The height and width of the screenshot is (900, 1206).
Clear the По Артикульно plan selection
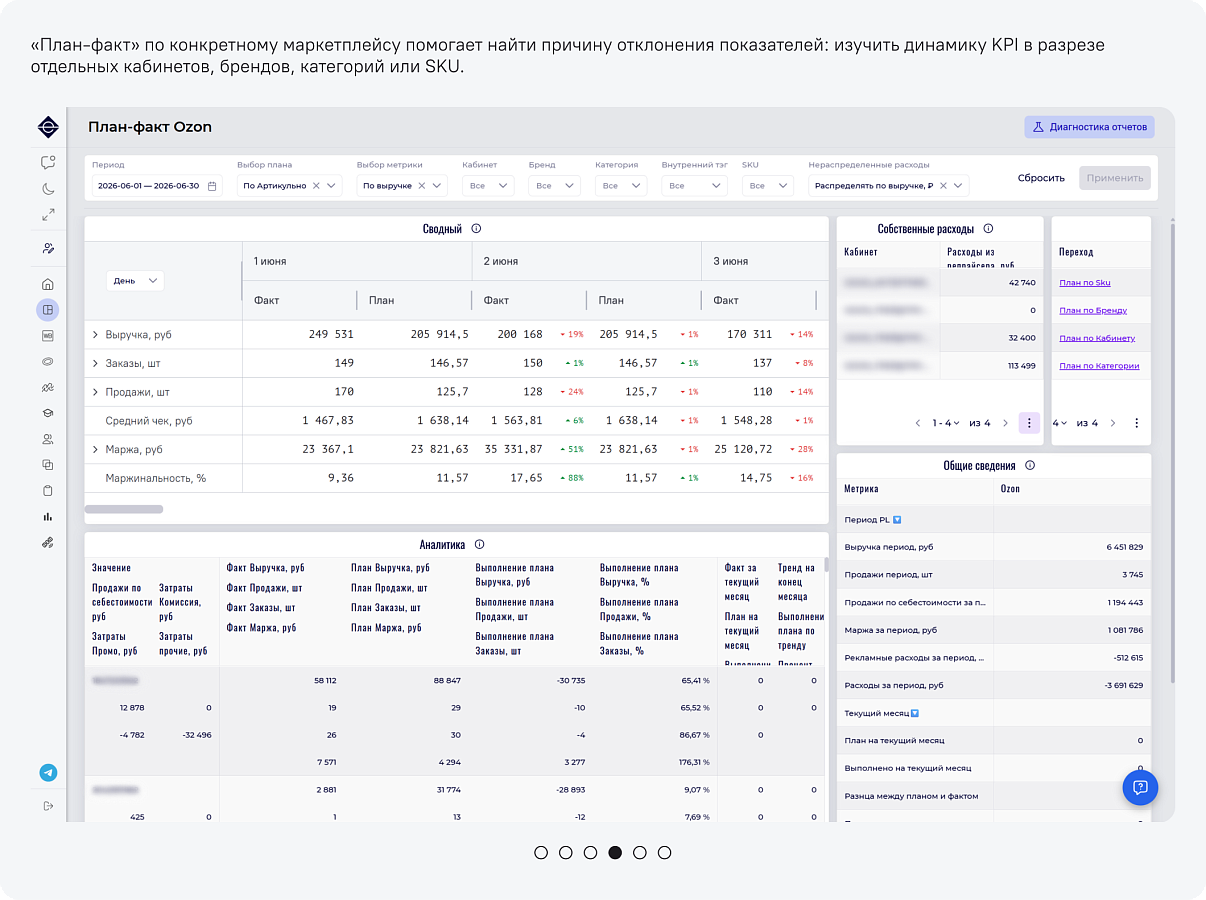tap(316, 186)
